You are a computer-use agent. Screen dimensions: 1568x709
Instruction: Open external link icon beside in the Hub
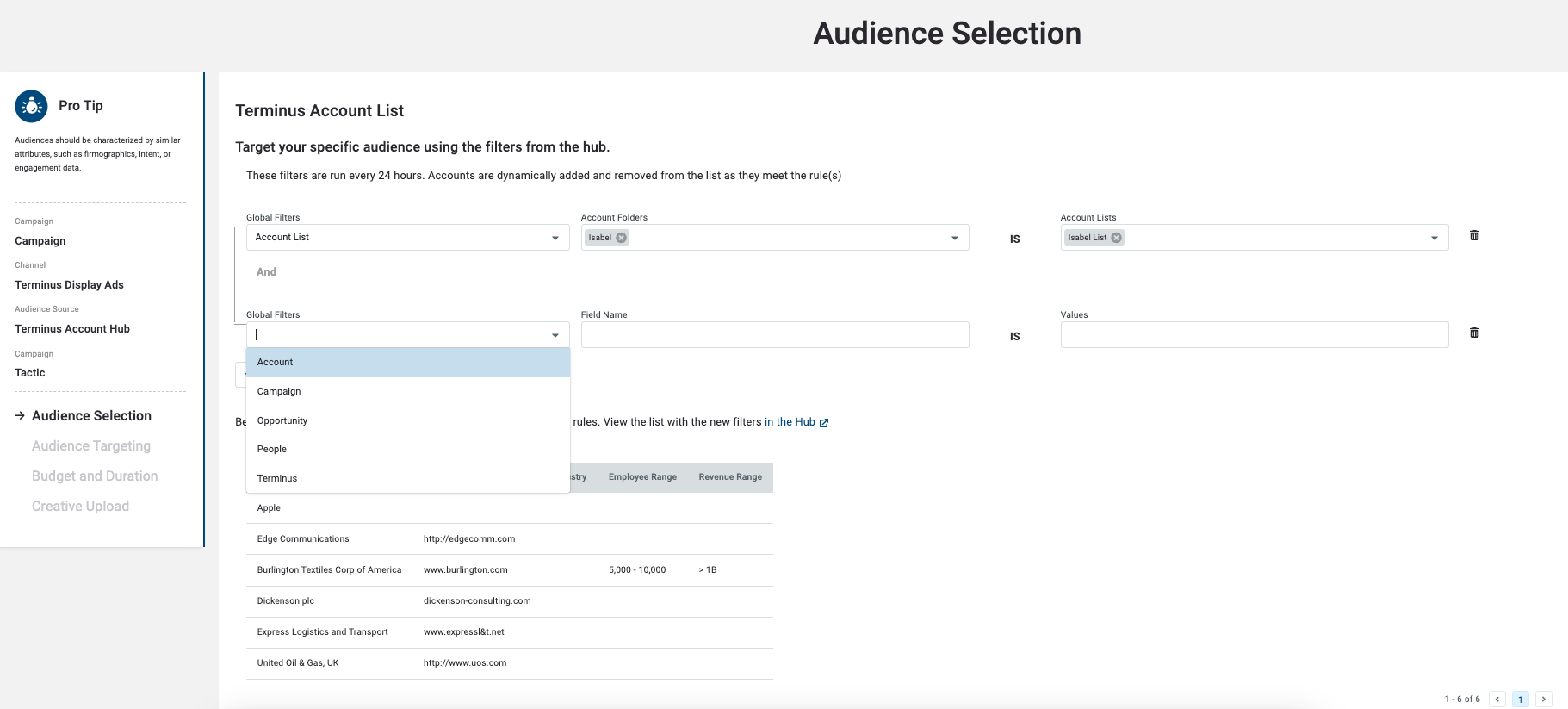[x=824, y=423]
